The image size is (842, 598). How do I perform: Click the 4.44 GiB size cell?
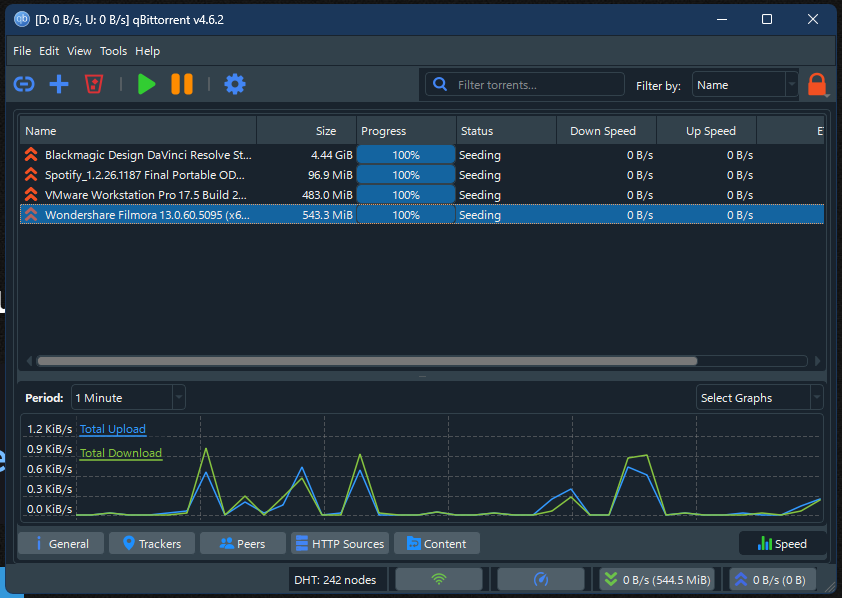(x=332, y=155)
